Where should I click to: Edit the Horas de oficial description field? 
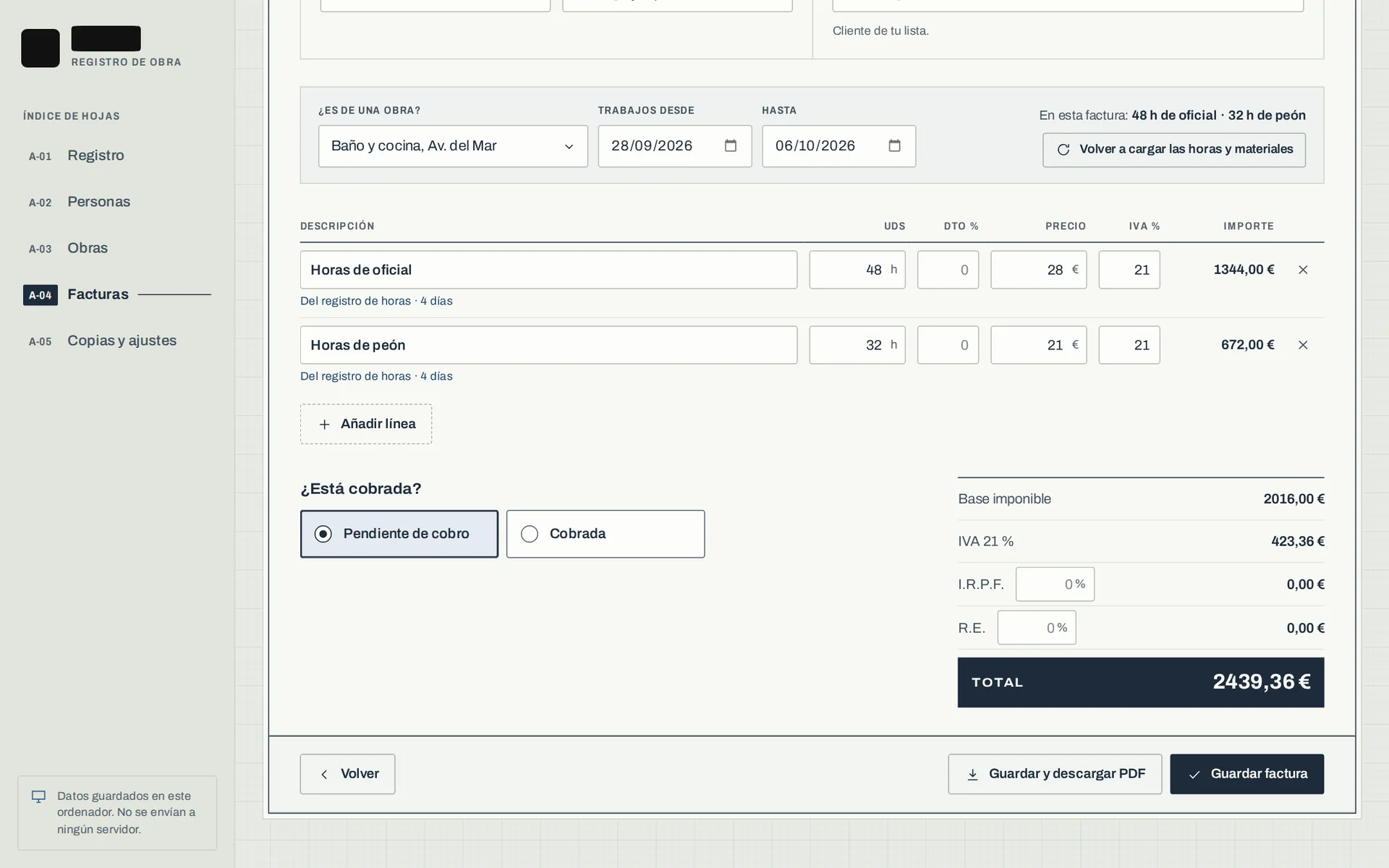(548, 270)
